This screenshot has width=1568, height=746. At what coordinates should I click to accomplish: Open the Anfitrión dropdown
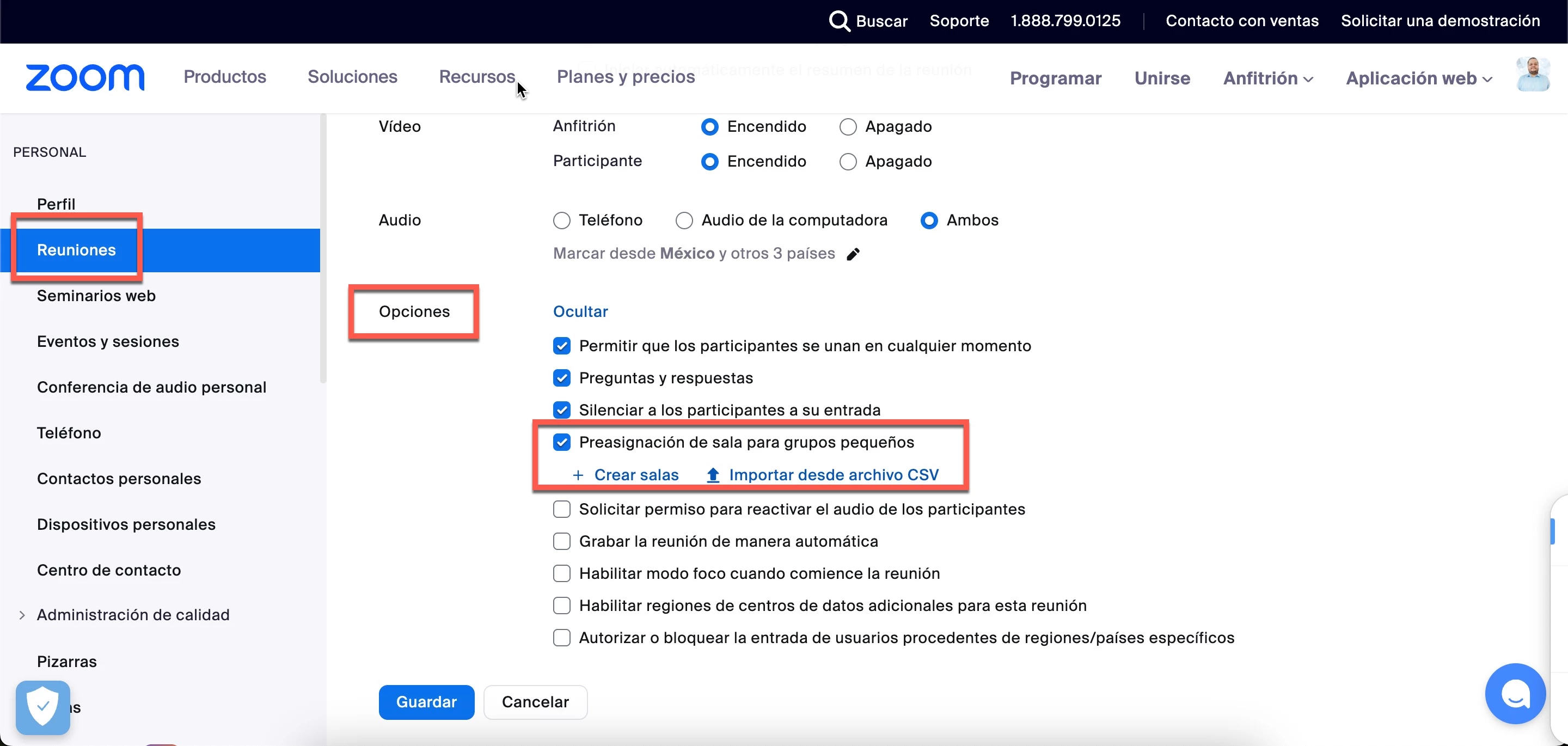1268,78
